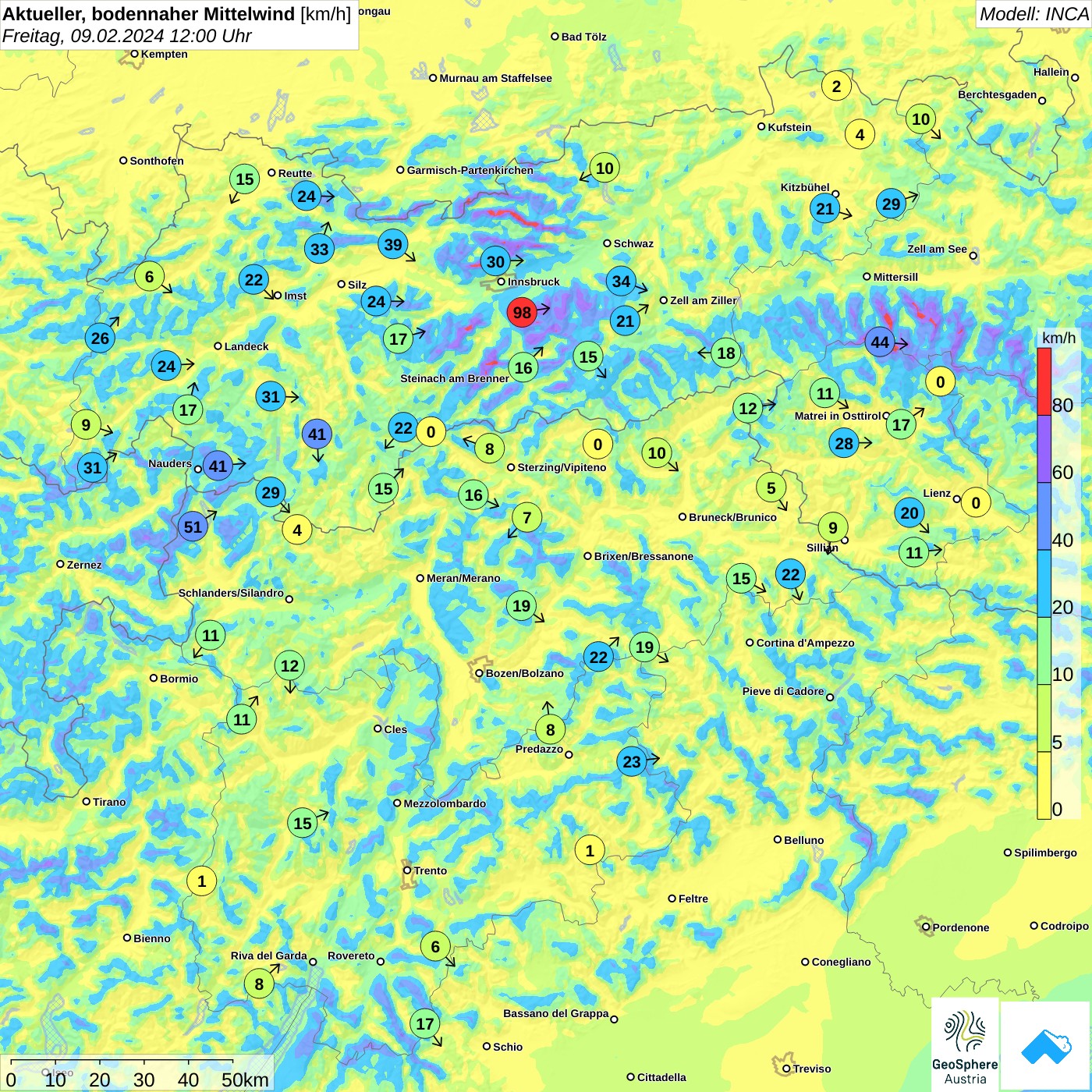The width and height of the screenshot is (1092, 1092).
Task: Click the map title 'Aktueller, bodennaher Mittelwind'
Action: point(149,13)
